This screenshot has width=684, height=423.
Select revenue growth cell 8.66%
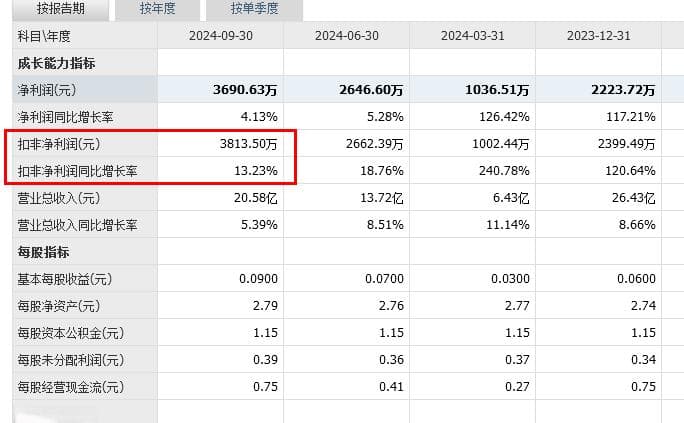[x=637, y=225]
